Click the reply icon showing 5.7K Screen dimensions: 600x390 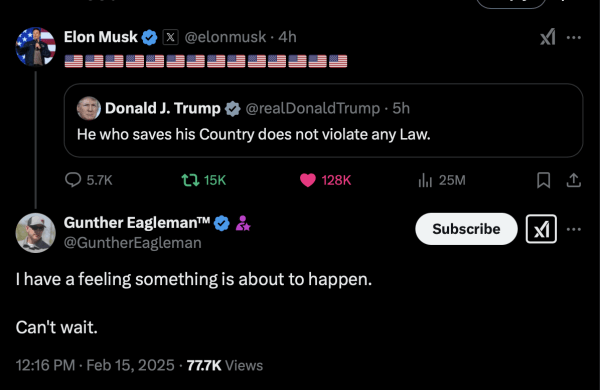click(89, 180)
